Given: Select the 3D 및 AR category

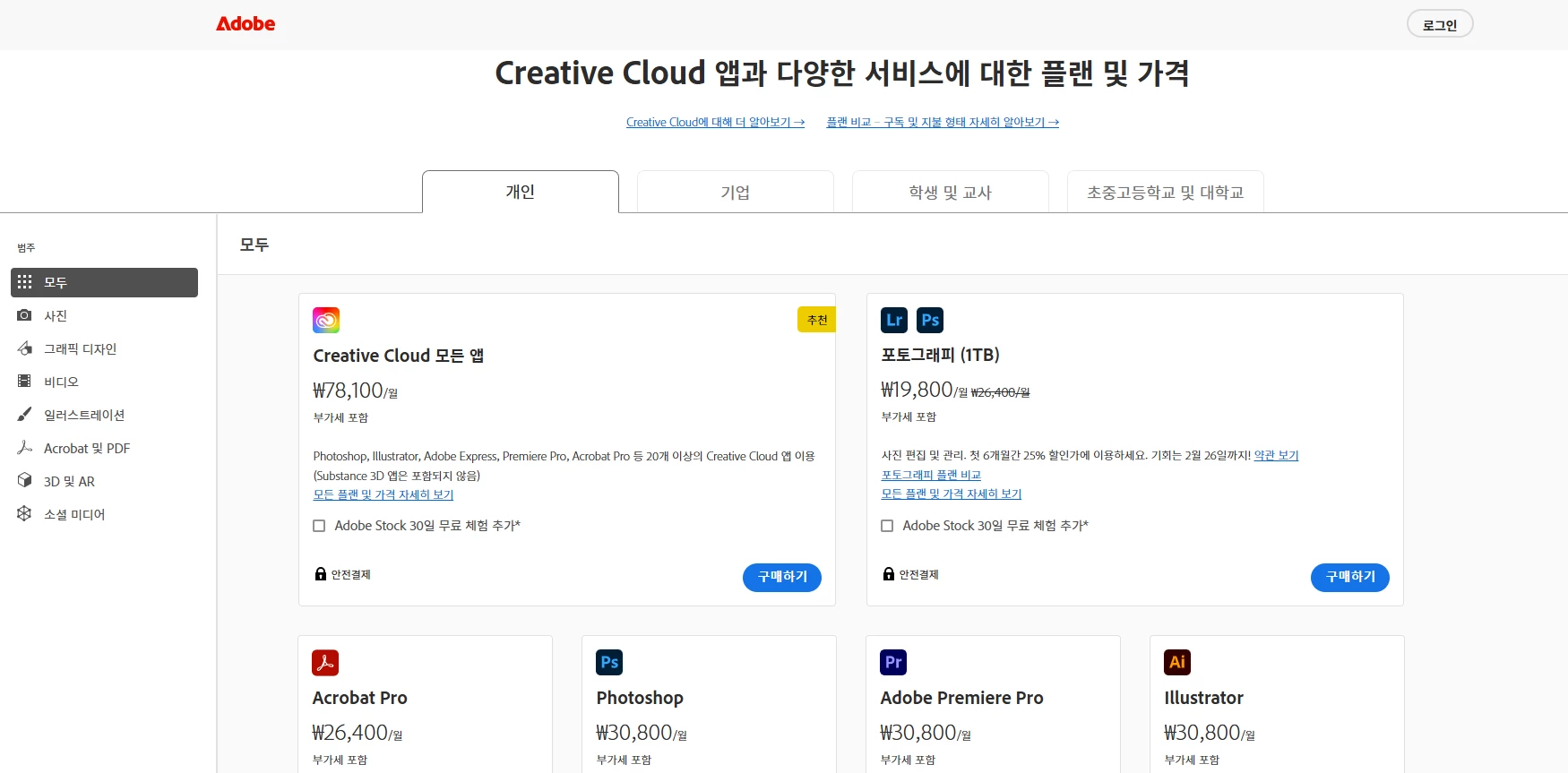Looking at the screenshot, I should [104, 481].
